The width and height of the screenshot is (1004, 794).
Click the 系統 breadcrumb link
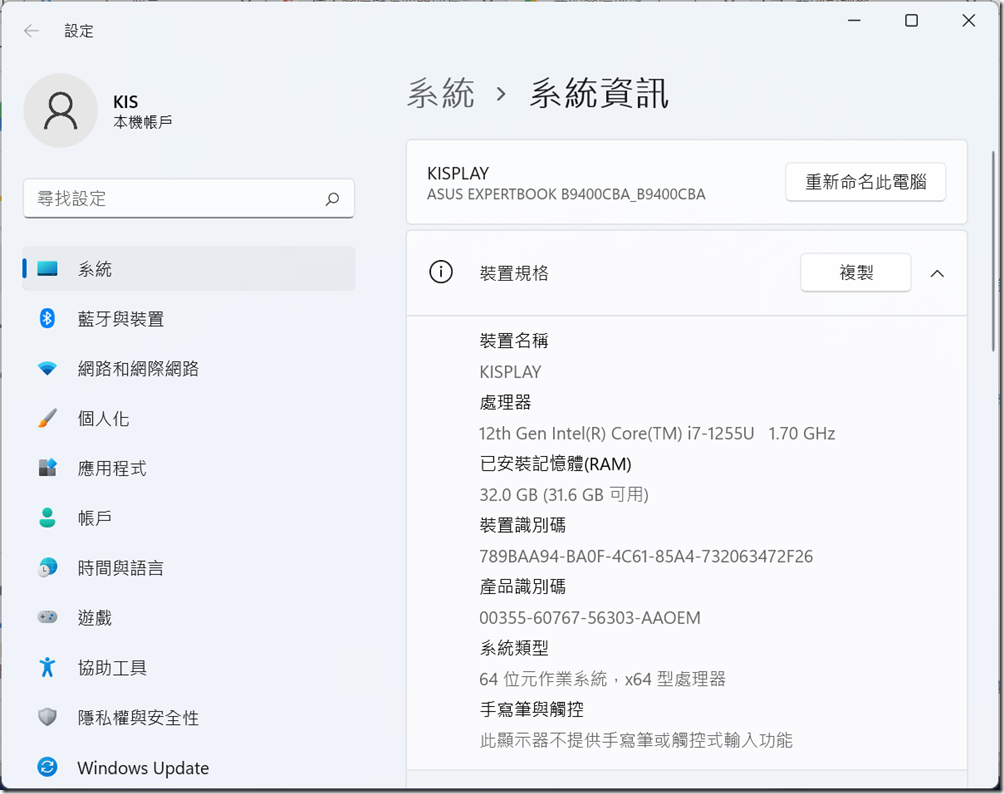point(441,94)
